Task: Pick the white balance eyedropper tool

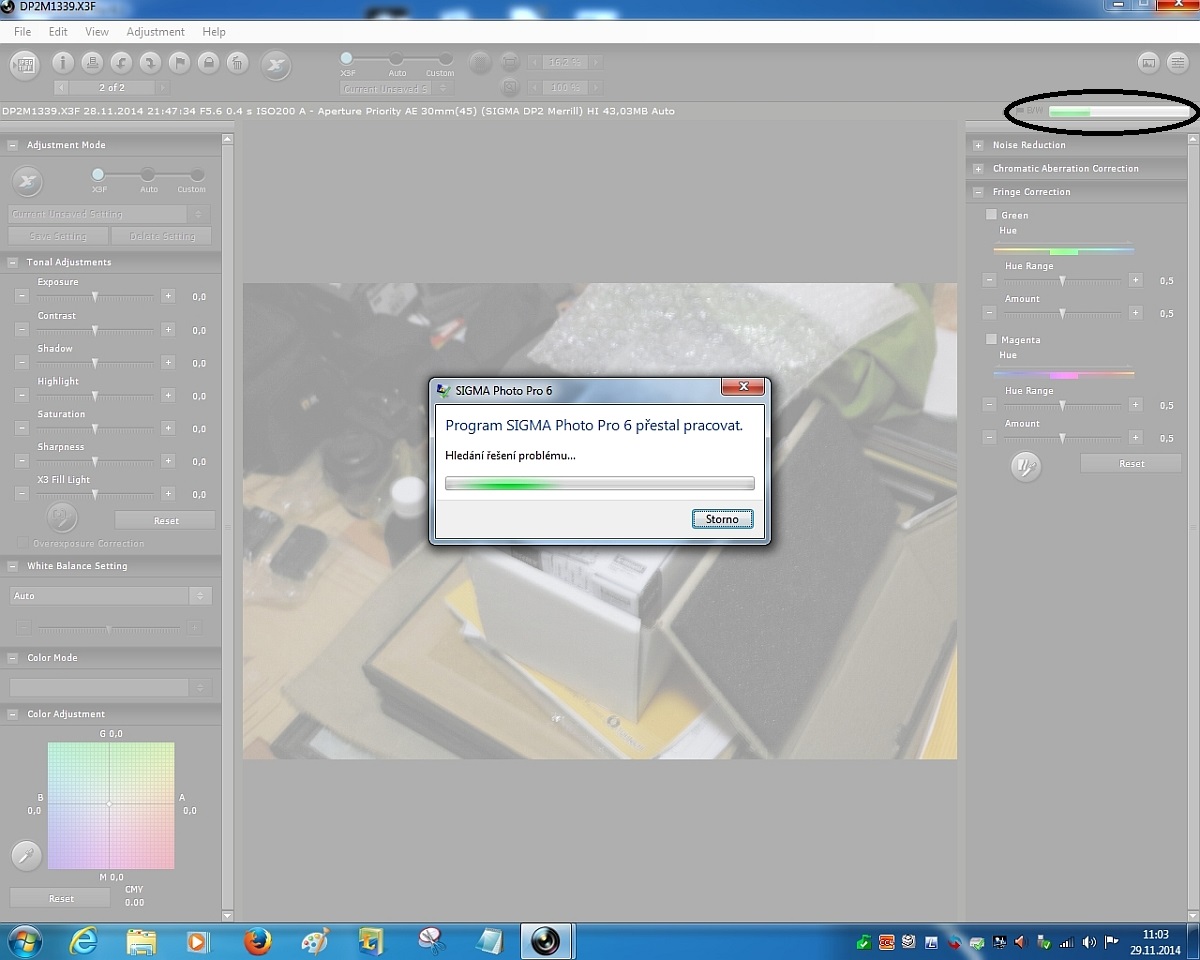Action: click(x=25, y=855)
